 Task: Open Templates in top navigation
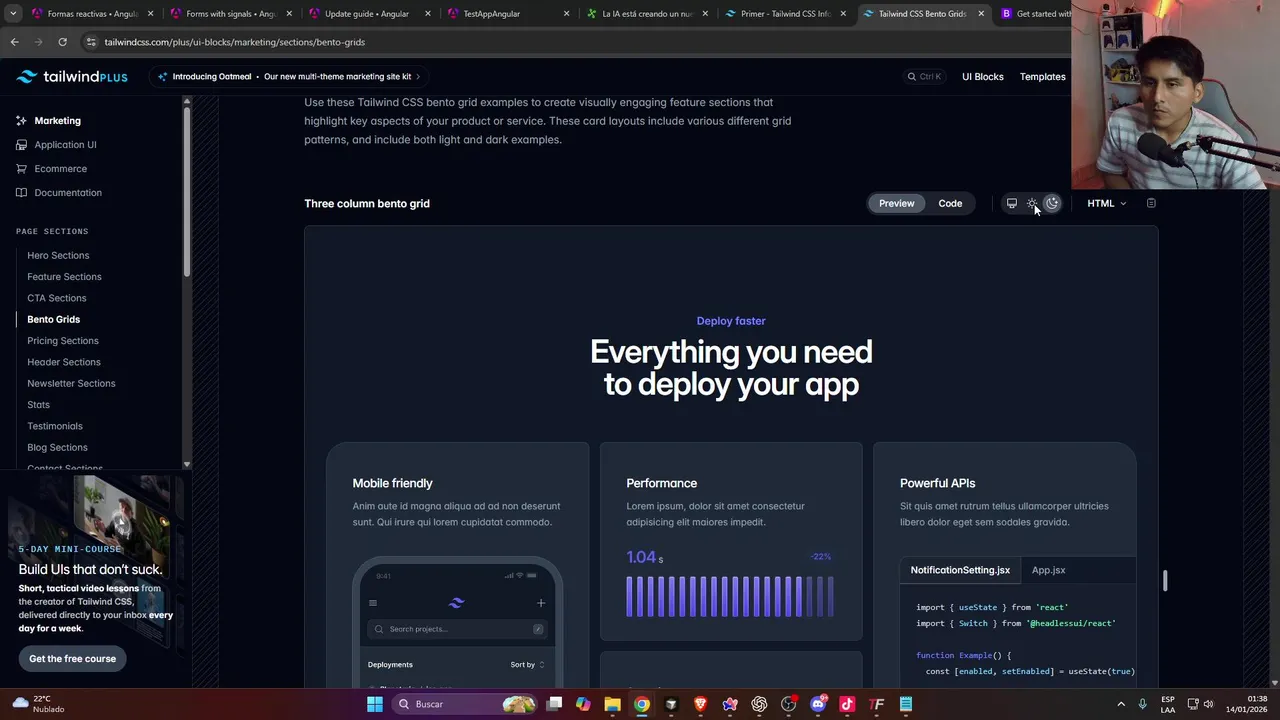click(x=1042, y=77)
